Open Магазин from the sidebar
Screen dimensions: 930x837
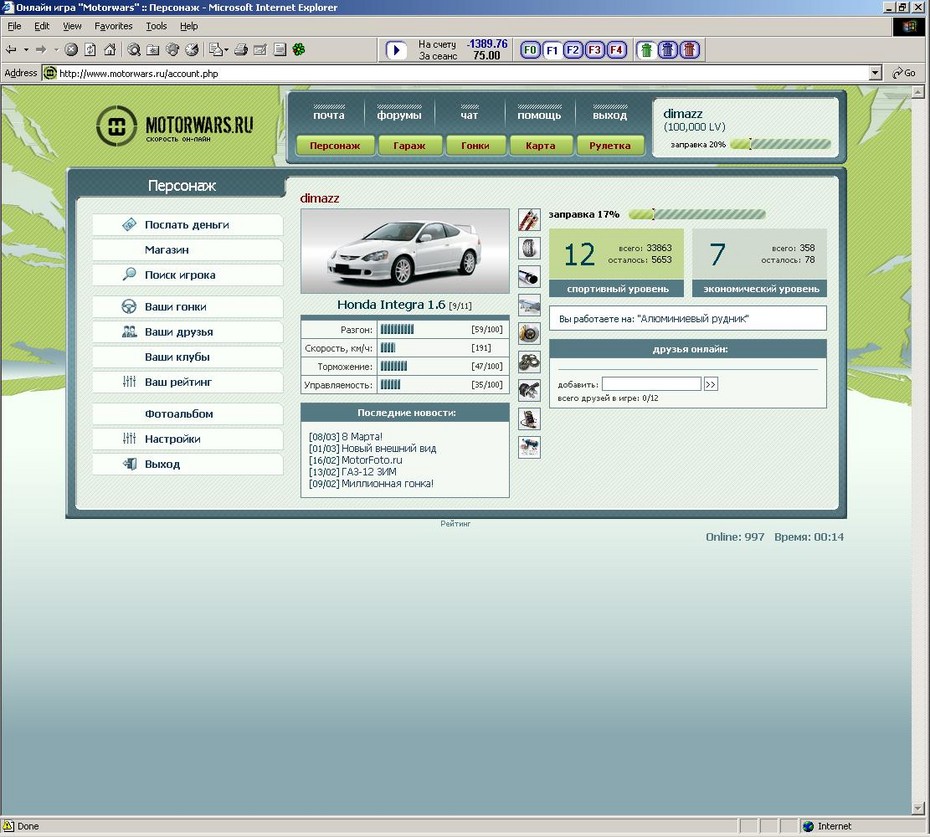(x=187, y=250)
